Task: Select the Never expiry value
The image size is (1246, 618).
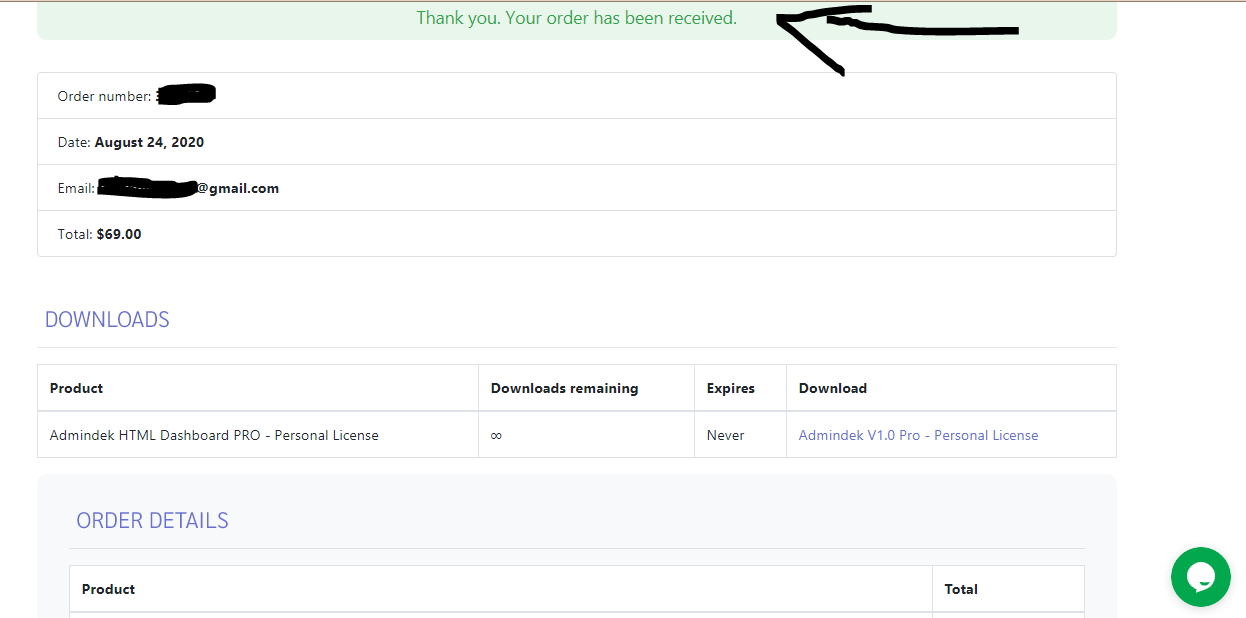Action: (726, 435)
